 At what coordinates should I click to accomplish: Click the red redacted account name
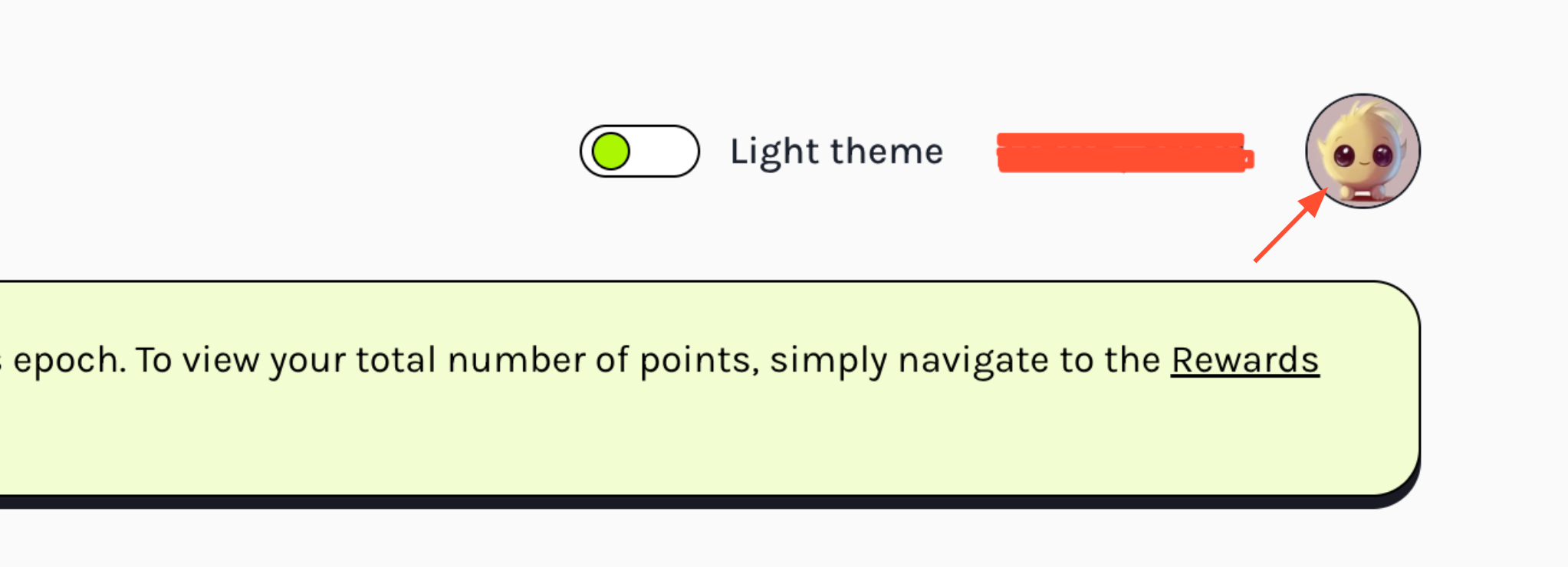[x=1123, y=152]
